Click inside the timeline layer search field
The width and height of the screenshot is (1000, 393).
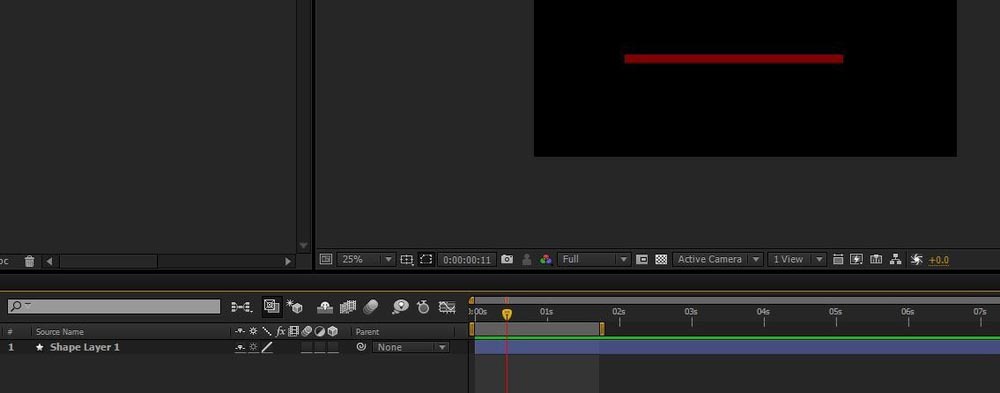click(114, 306)
